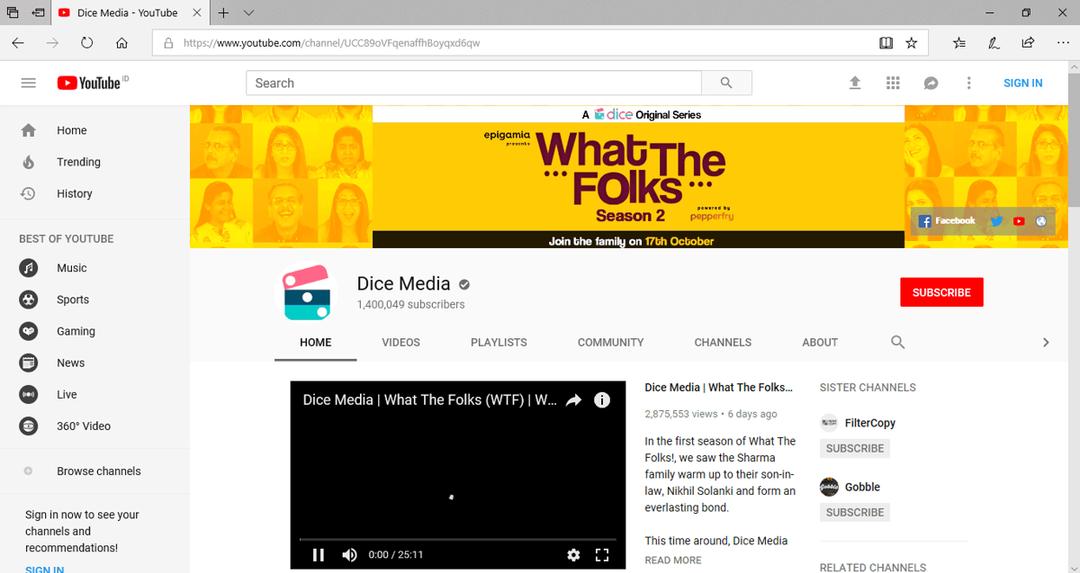Open the three-dot settings menu in YouTube header
The image size is (1080, 573).
click(968, 83)
